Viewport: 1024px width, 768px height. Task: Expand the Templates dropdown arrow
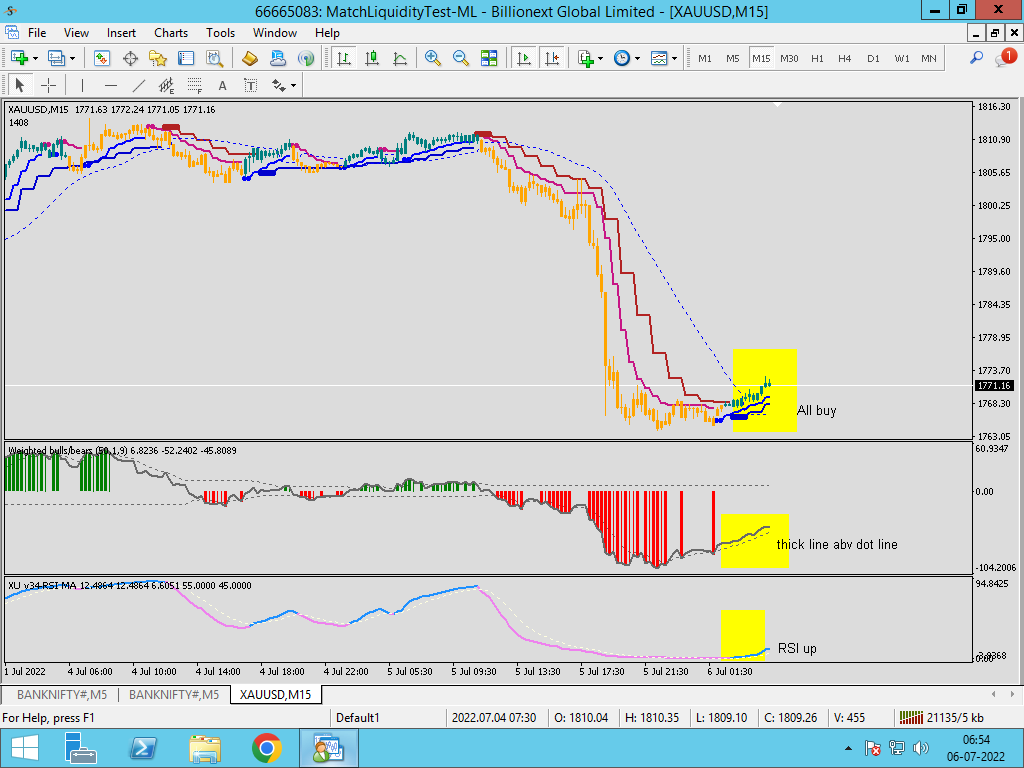[675, 58]
